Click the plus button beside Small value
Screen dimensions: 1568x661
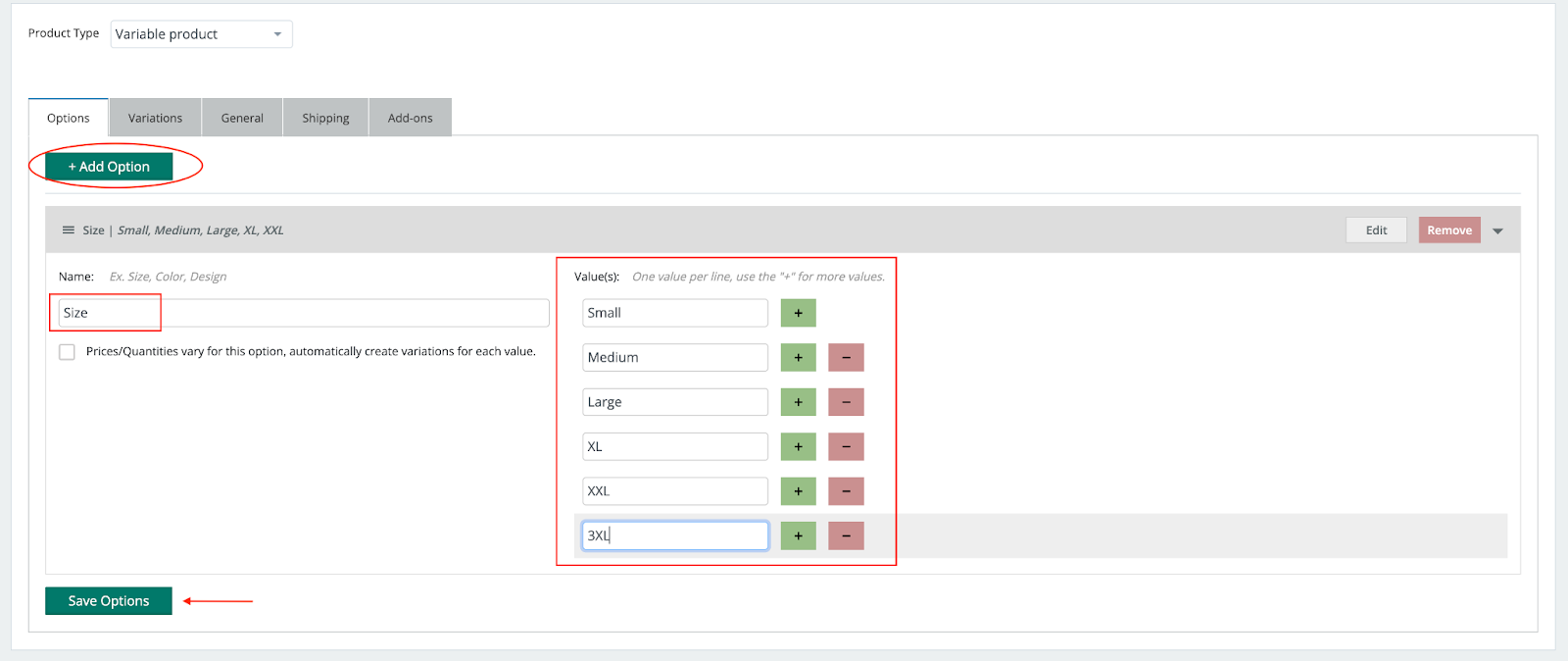click(x=798, y=313)
